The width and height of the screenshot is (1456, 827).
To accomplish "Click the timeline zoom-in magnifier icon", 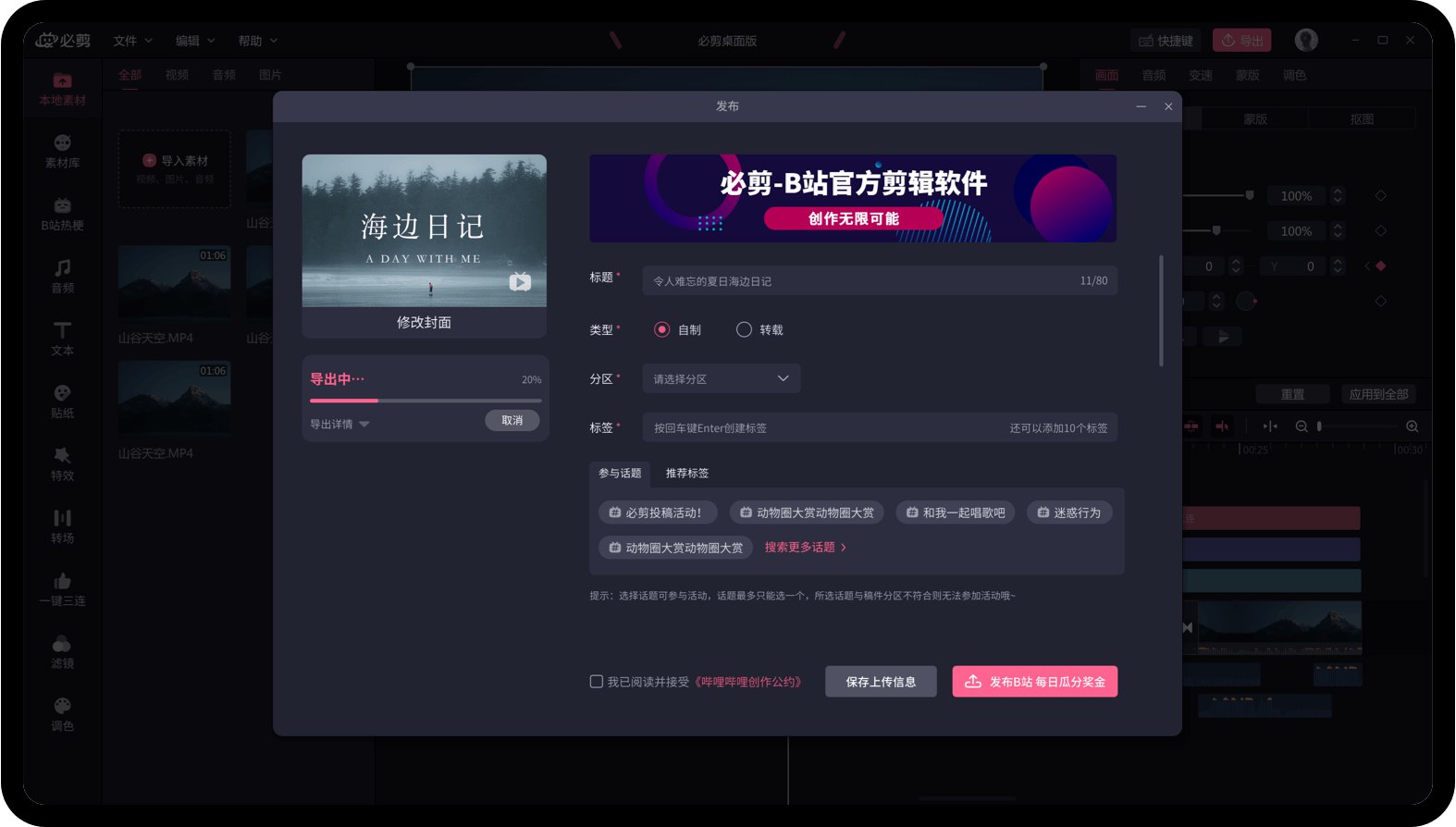I will pos(1412,426).
